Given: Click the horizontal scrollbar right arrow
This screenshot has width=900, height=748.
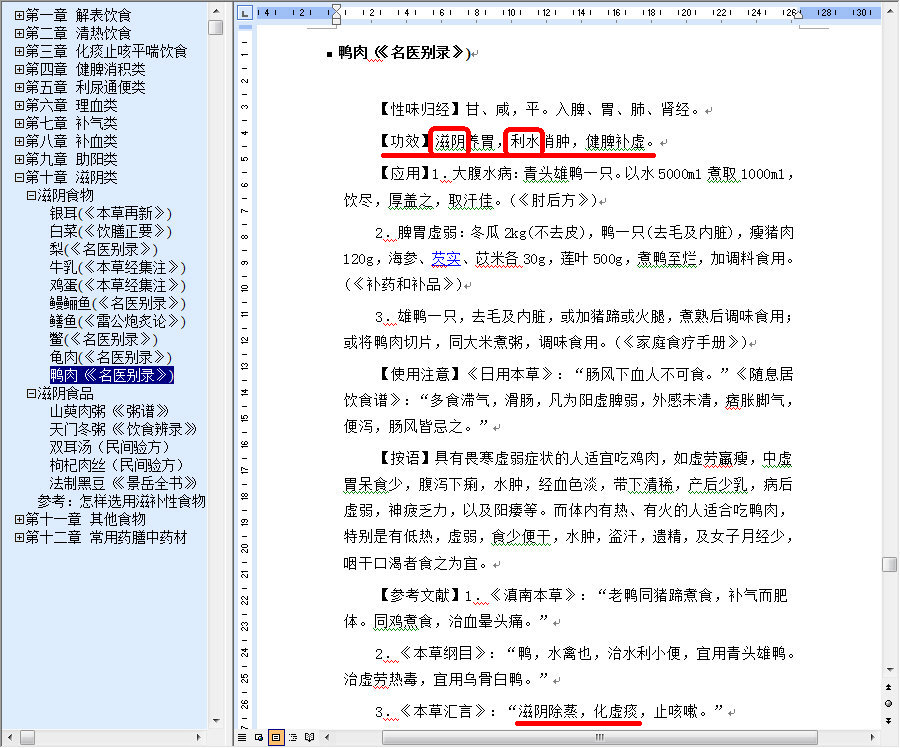Looking at the screenshot, I should point(871,738).
